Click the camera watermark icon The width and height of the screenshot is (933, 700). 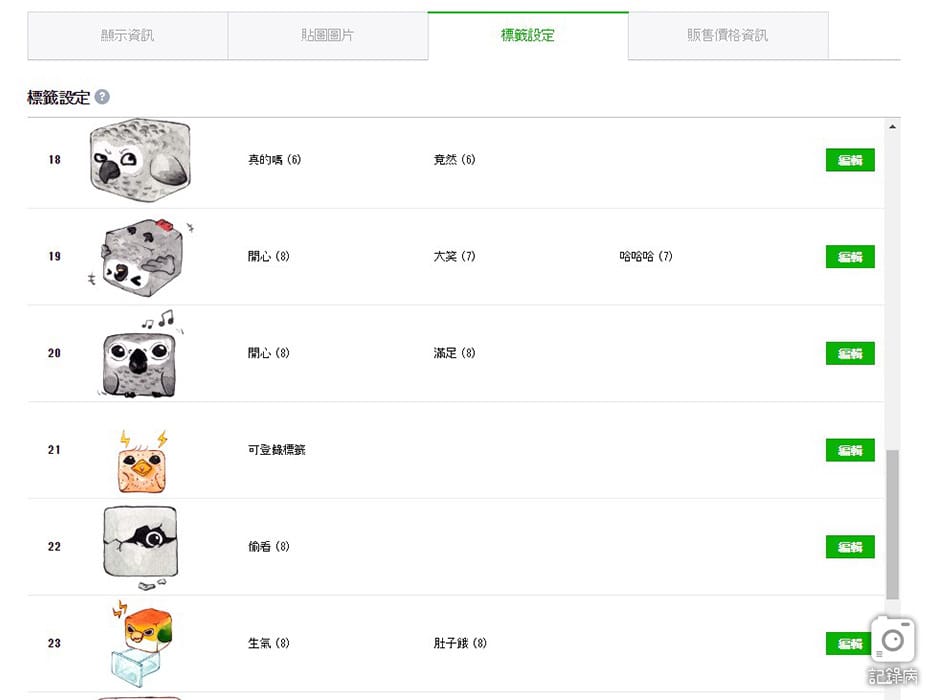tap(892, 640)
